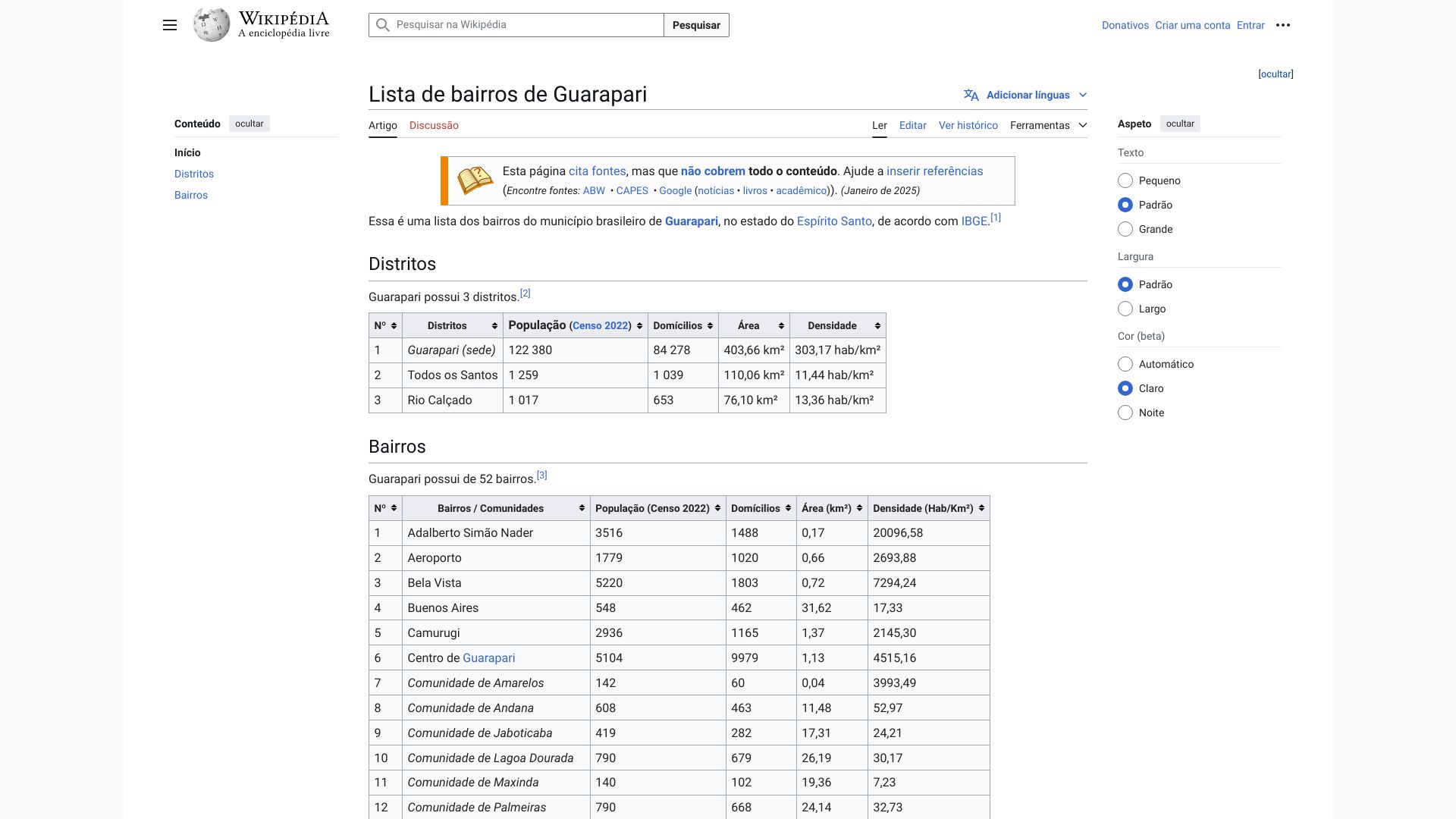Collapse the Conteúdo sidebar with ocultar

249,124
